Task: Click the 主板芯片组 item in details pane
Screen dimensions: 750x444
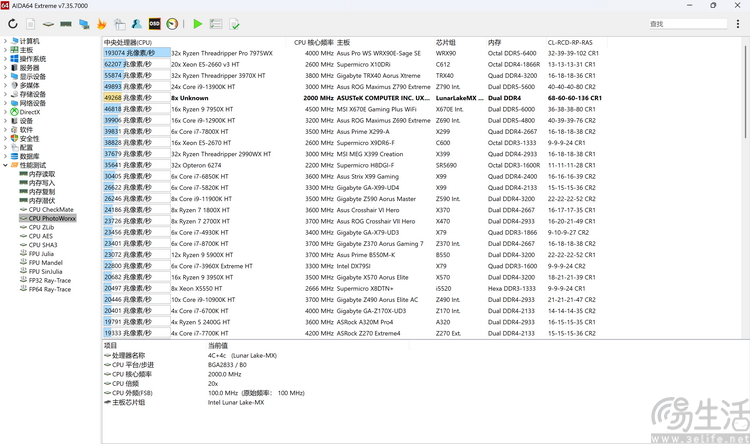Action: tap(128, 402)
